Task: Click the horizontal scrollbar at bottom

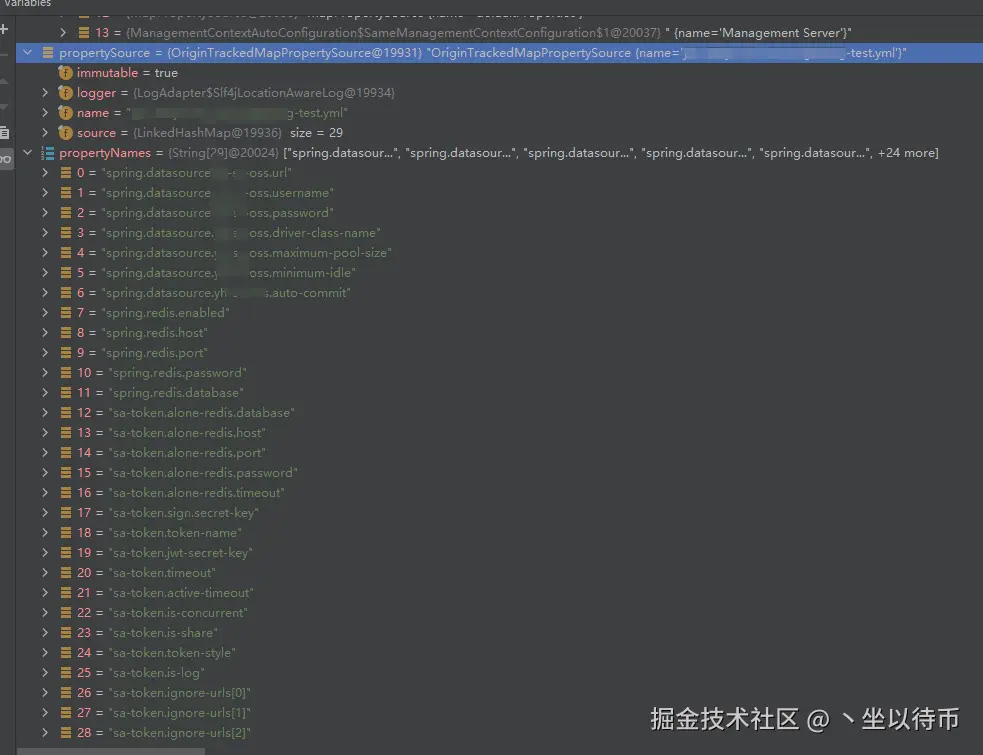Action: point(110,751)
